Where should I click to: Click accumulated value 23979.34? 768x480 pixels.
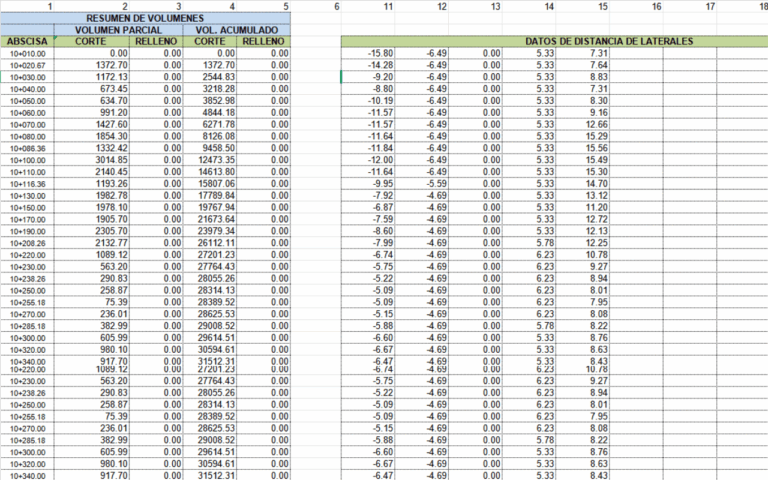(210, 231)
